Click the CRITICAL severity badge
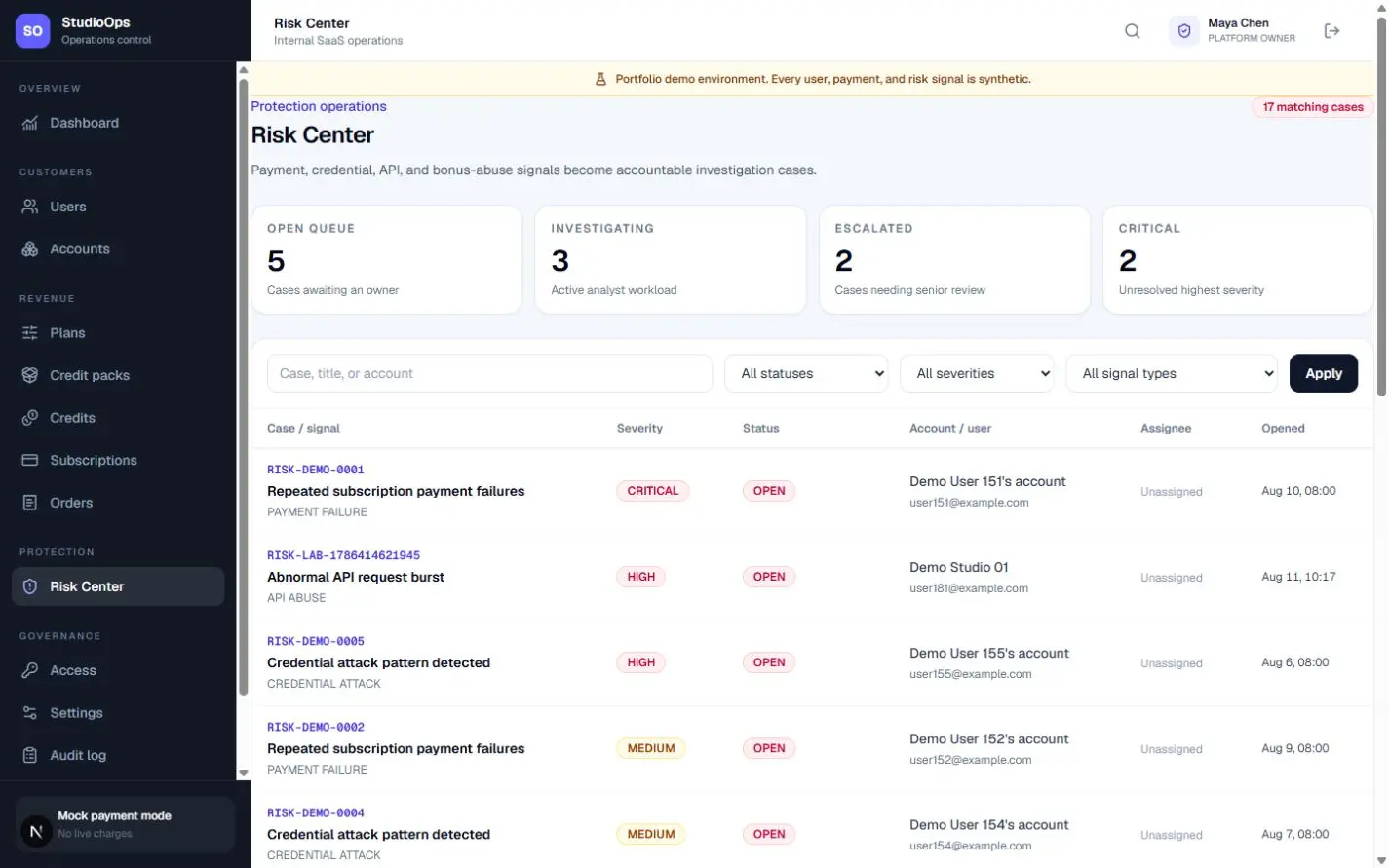This screenshot has width=1389, height=868. click(653, 491)
